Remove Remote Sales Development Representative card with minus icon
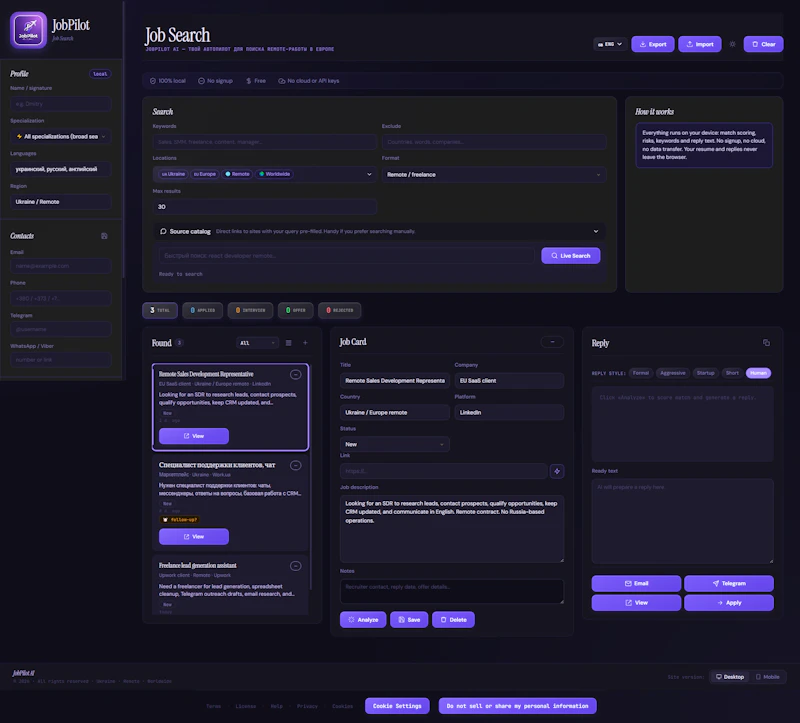 (295, 375)
